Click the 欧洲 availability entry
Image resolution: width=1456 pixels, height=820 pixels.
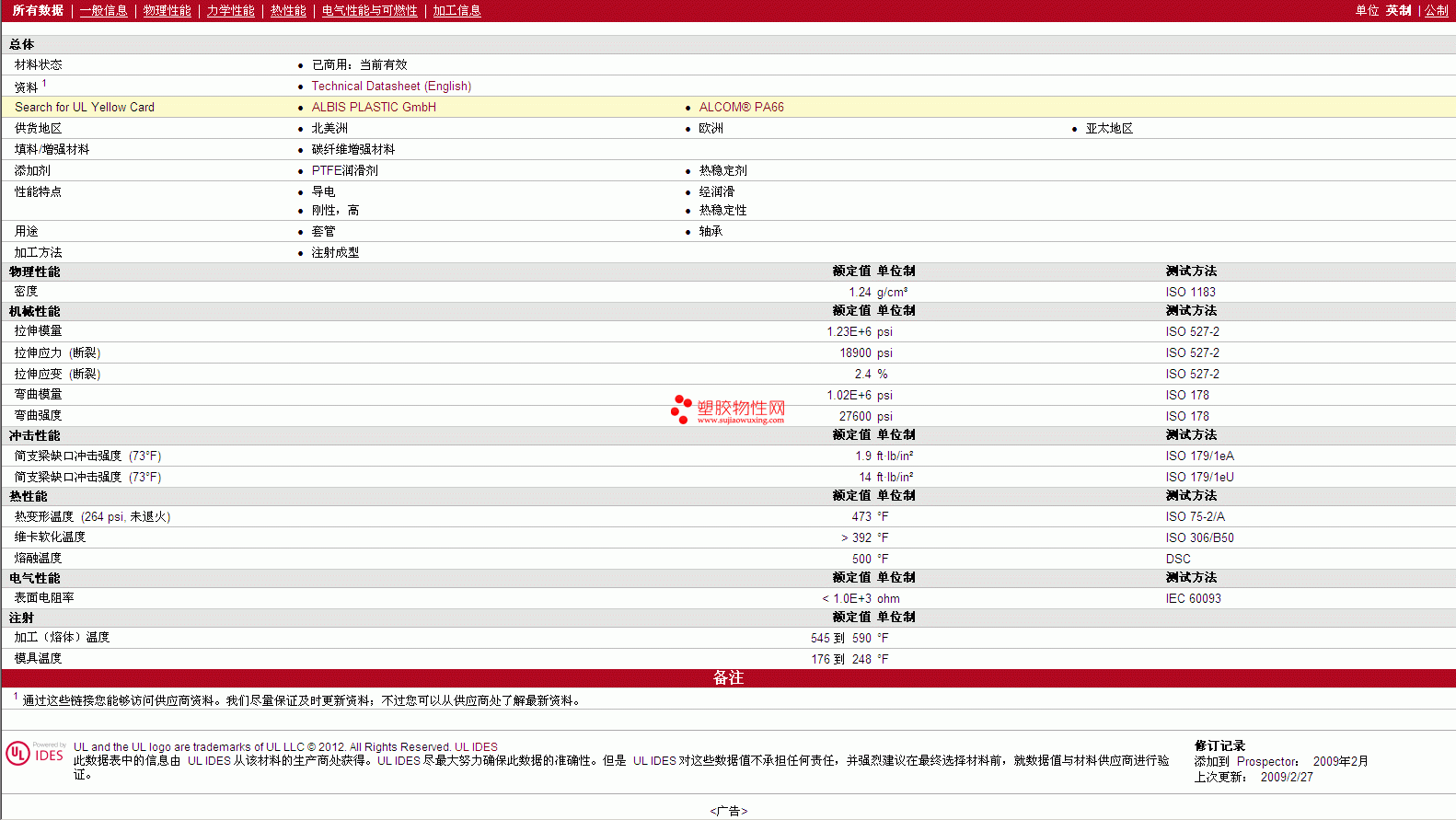[x=711, y=128]
